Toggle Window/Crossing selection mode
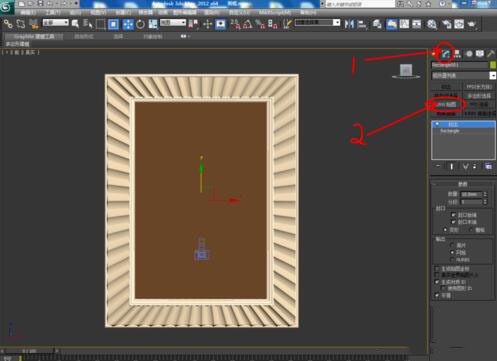 [113, 24]
